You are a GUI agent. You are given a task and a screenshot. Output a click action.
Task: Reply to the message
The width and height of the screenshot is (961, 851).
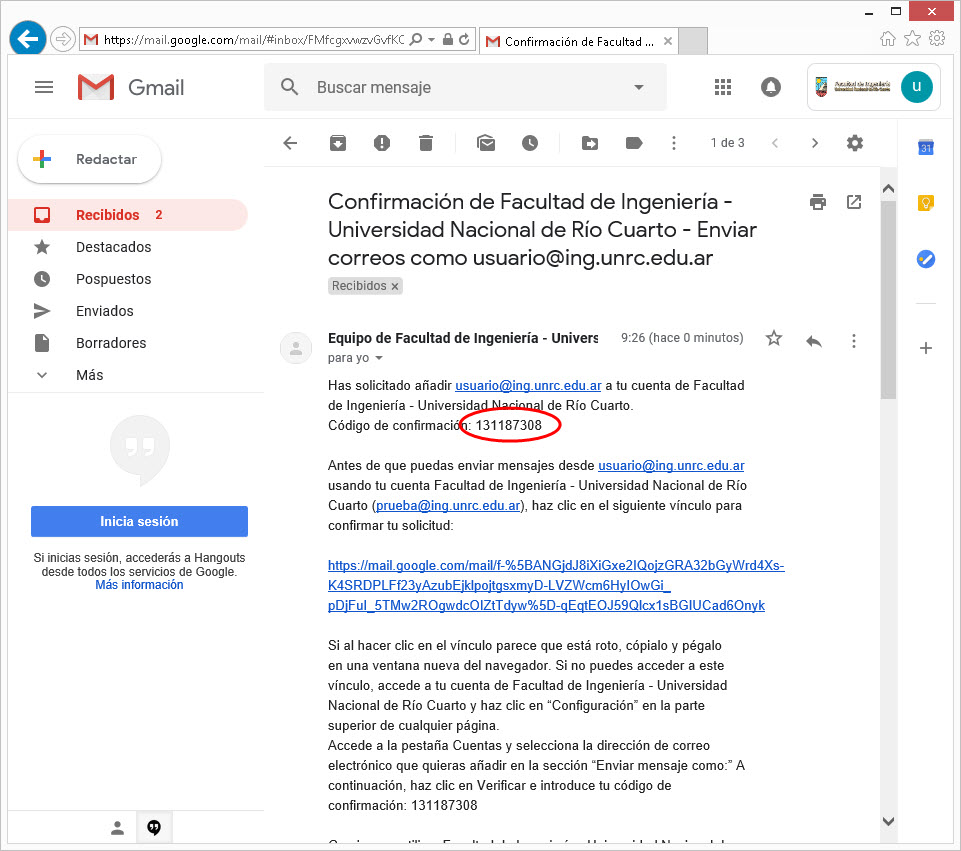pyautogui.click(x=814, y=340)
